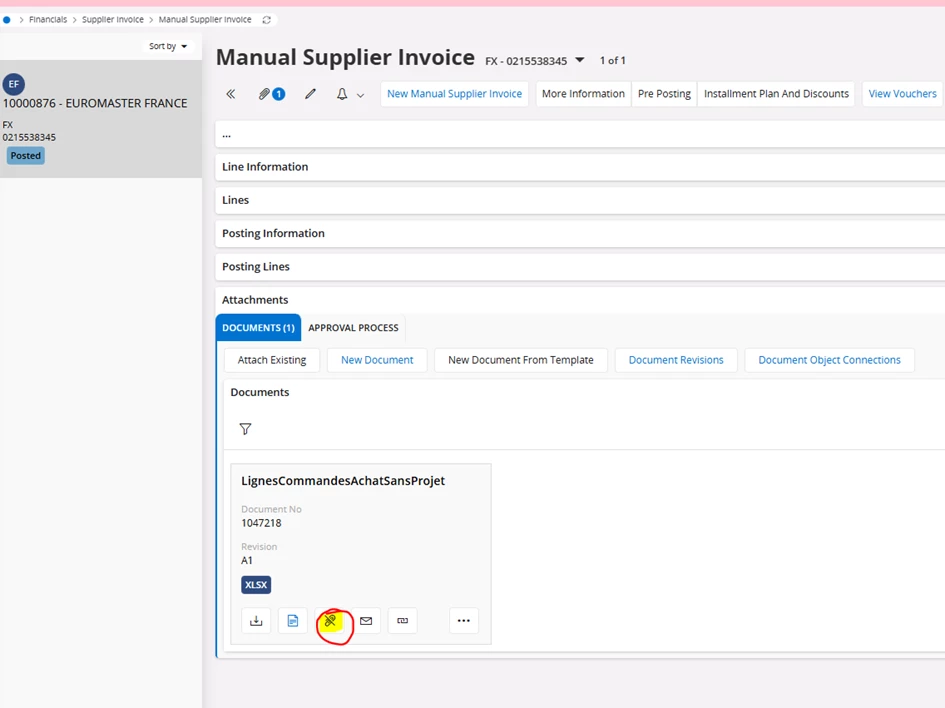The height and width of the screenshot is (708, 945).
Task: Open the FX - 0215538345 record selector dropdown
Action: click(580, 61)
